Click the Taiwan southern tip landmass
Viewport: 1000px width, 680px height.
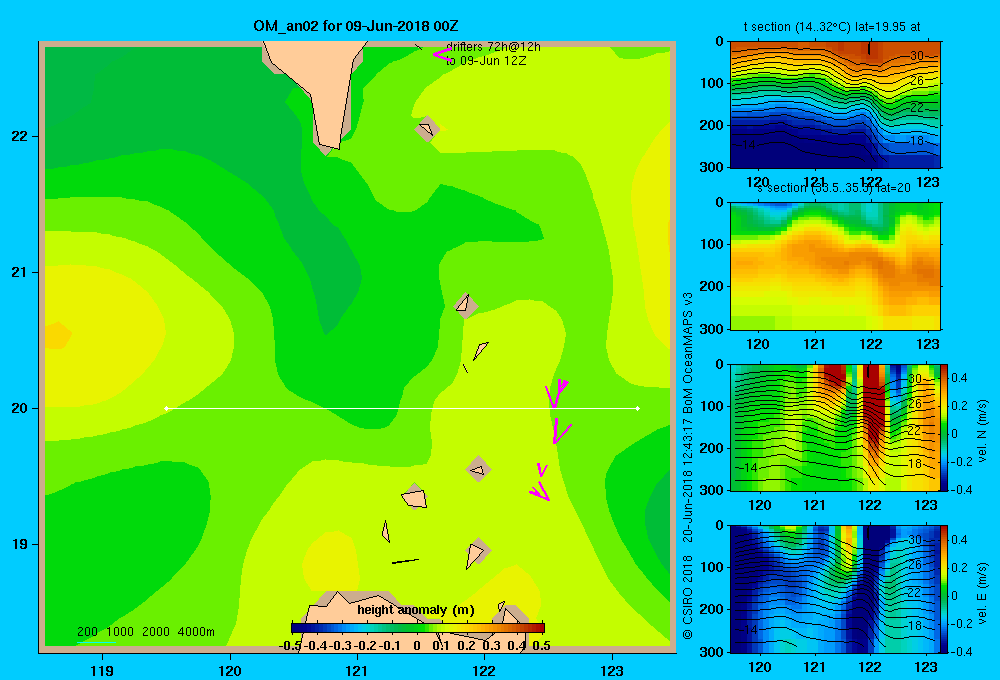322,89
